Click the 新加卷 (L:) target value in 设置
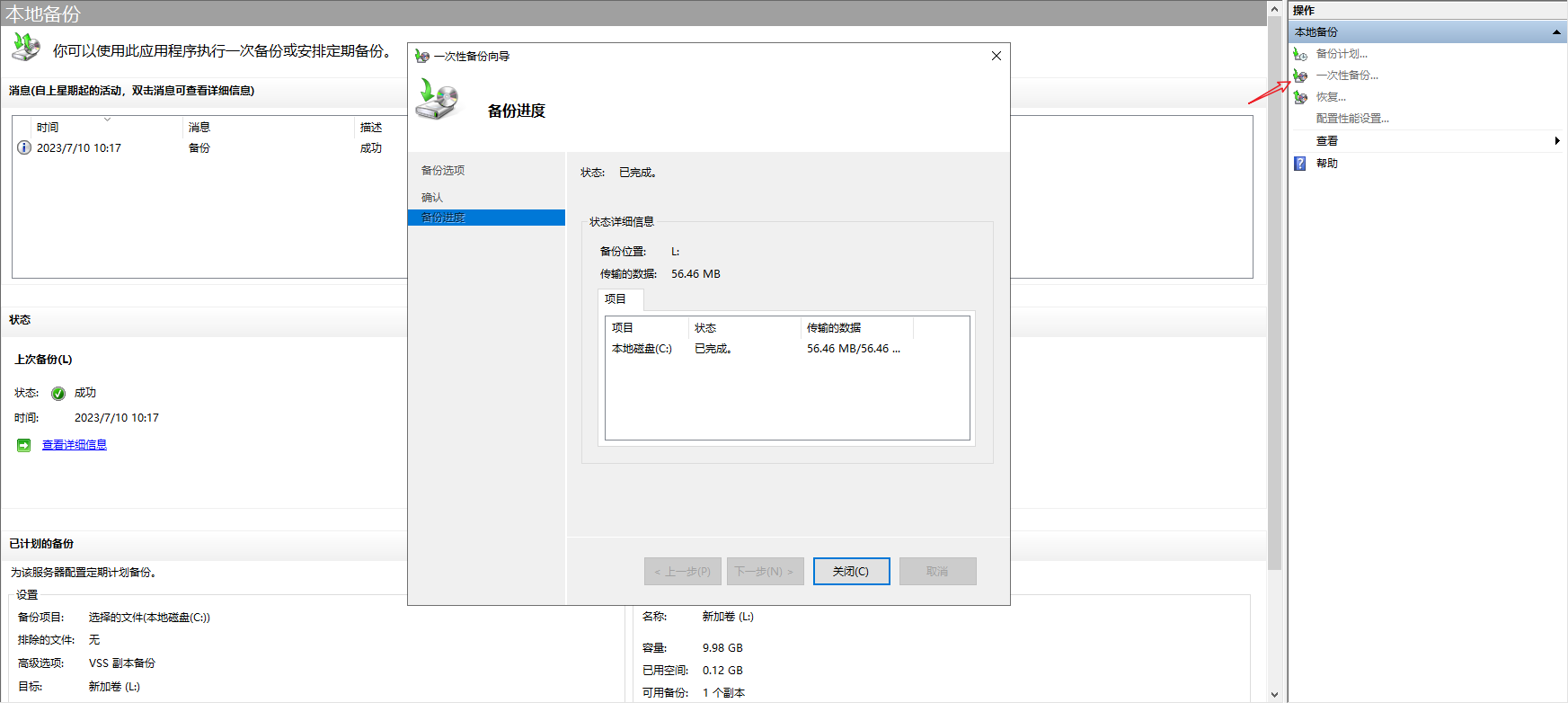This screenshot has width=1568, height=703. pyautogui.click(x=114, y=687)
